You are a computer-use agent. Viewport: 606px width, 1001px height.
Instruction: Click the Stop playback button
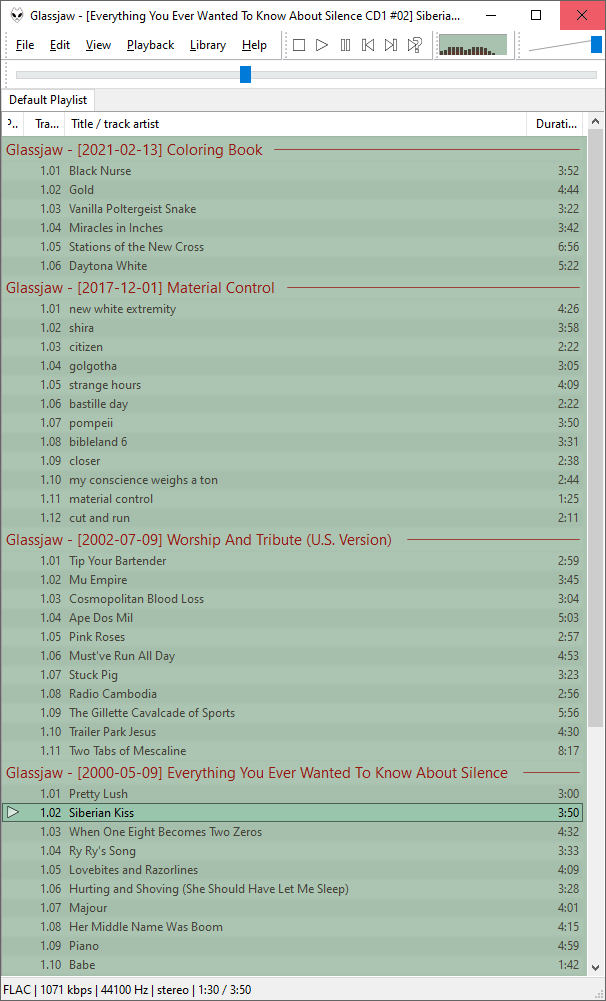(299, 45)
